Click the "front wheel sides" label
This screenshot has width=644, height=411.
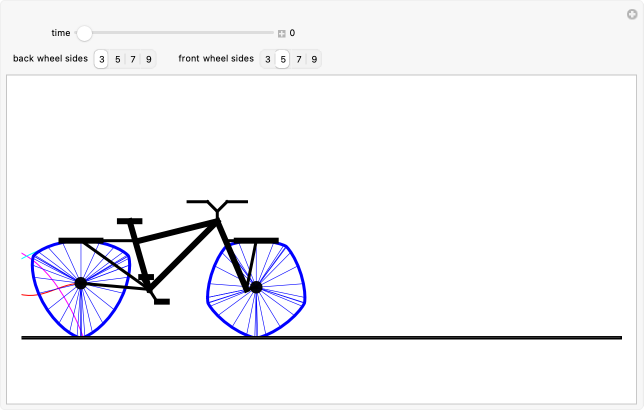[216, 59]
